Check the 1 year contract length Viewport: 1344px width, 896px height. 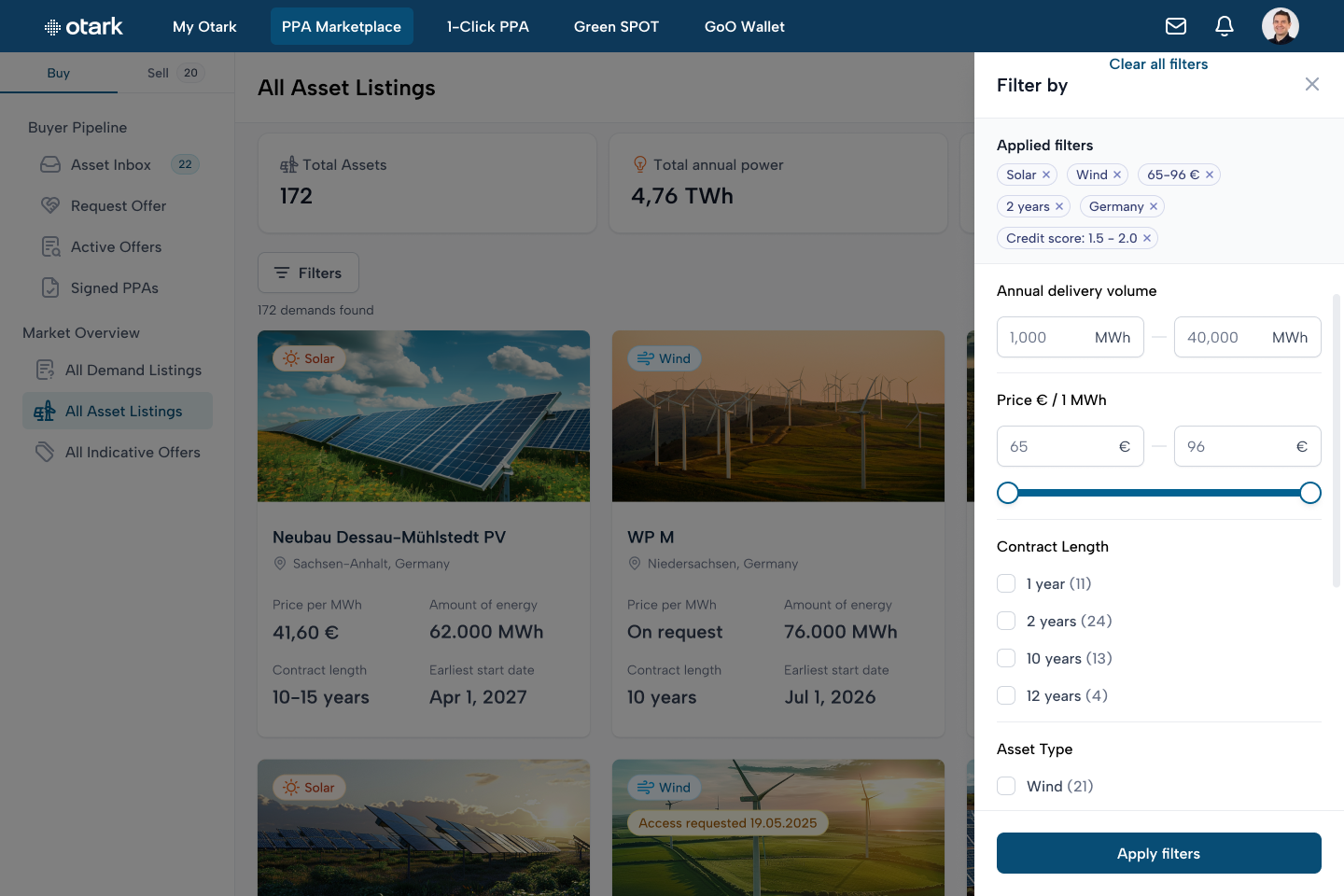(1006, 583)
